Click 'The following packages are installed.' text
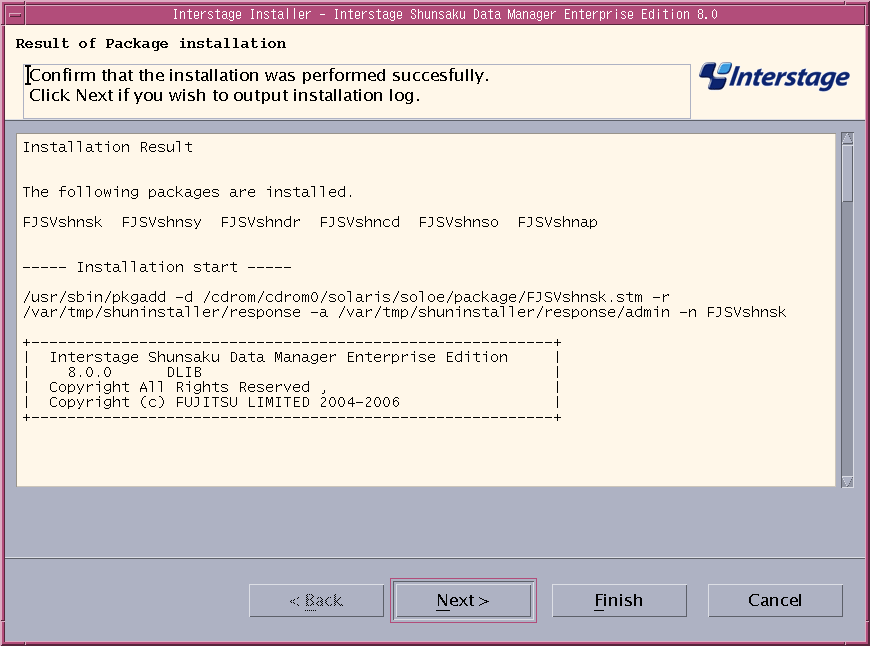870x646 pixels. click(x=188, y=192)
